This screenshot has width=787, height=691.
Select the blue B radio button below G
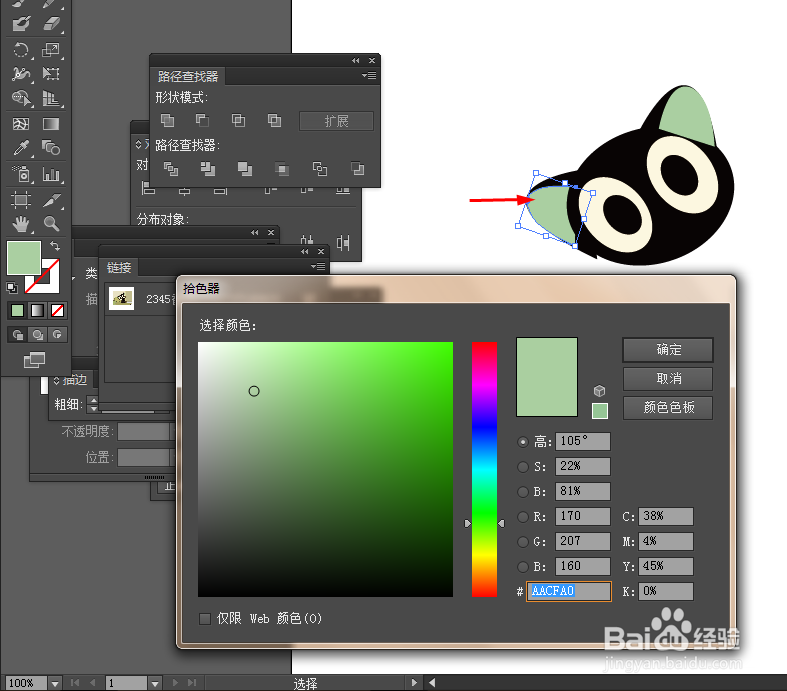(x=523, y=567)
